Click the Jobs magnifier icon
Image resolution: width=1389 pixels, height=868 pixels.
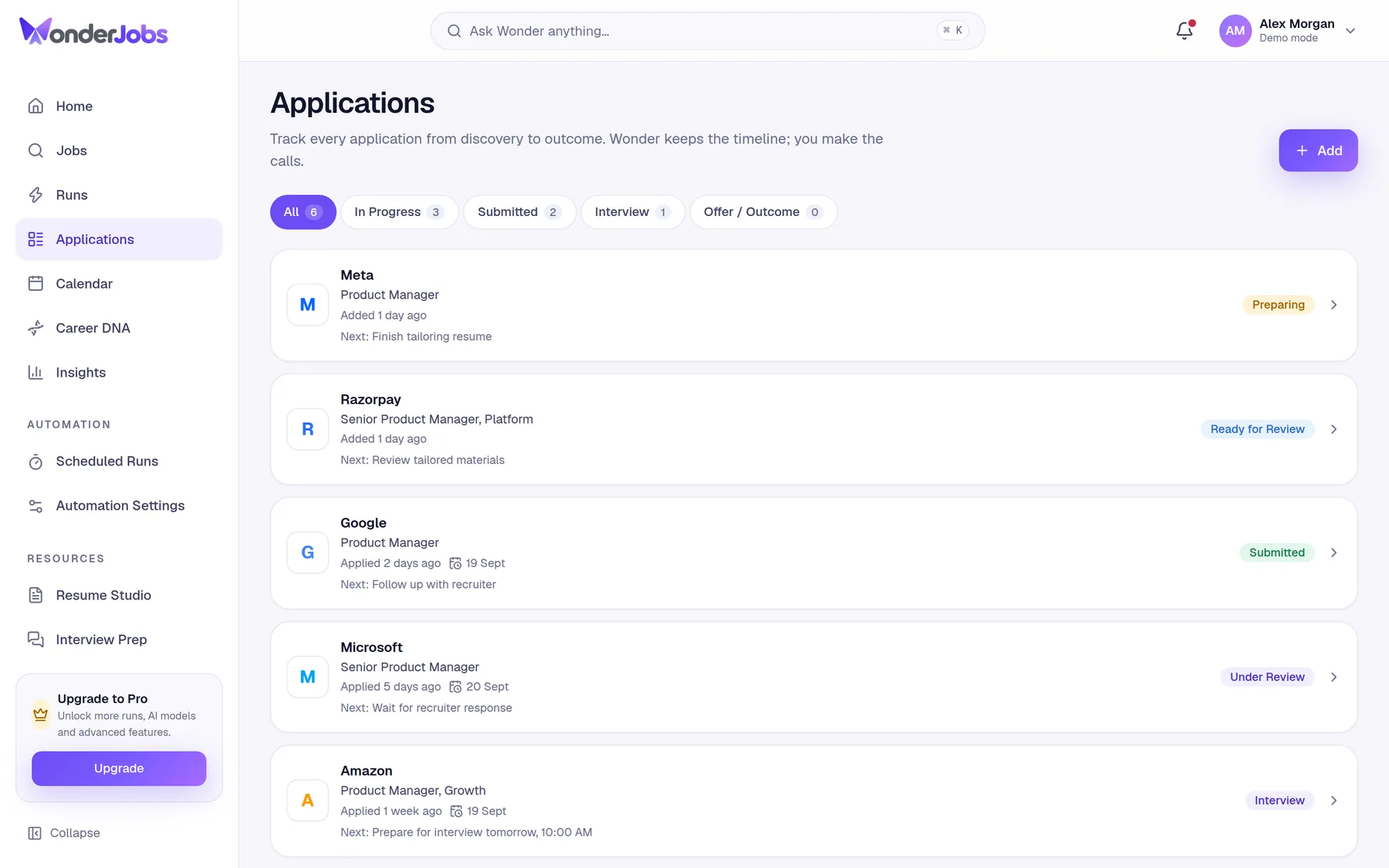(35, 150)
